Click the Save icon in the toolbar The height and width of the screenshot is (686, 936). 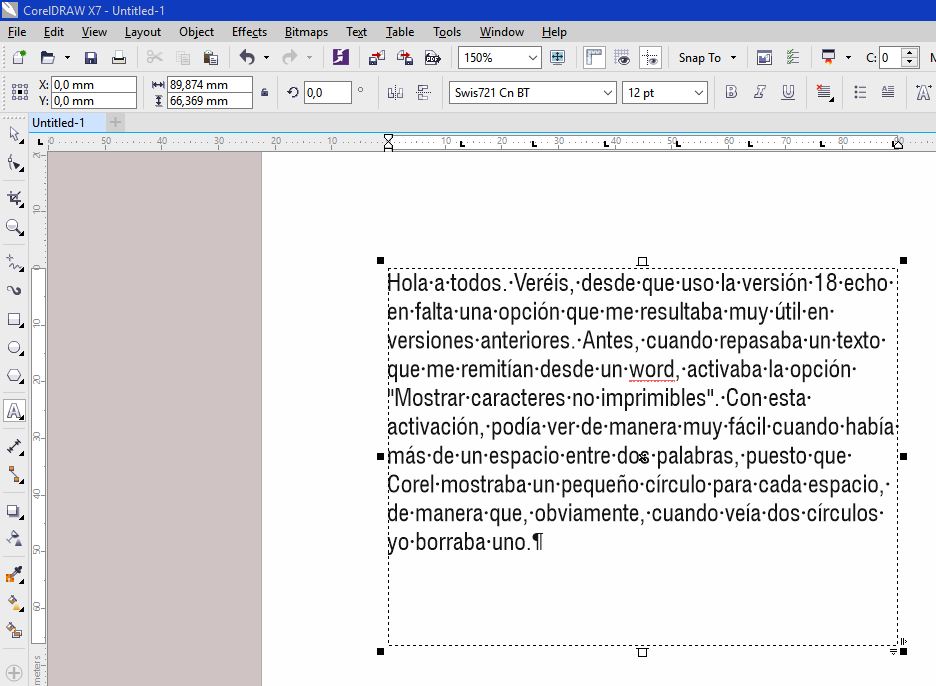pyautogui.click(x=91, y=58)
